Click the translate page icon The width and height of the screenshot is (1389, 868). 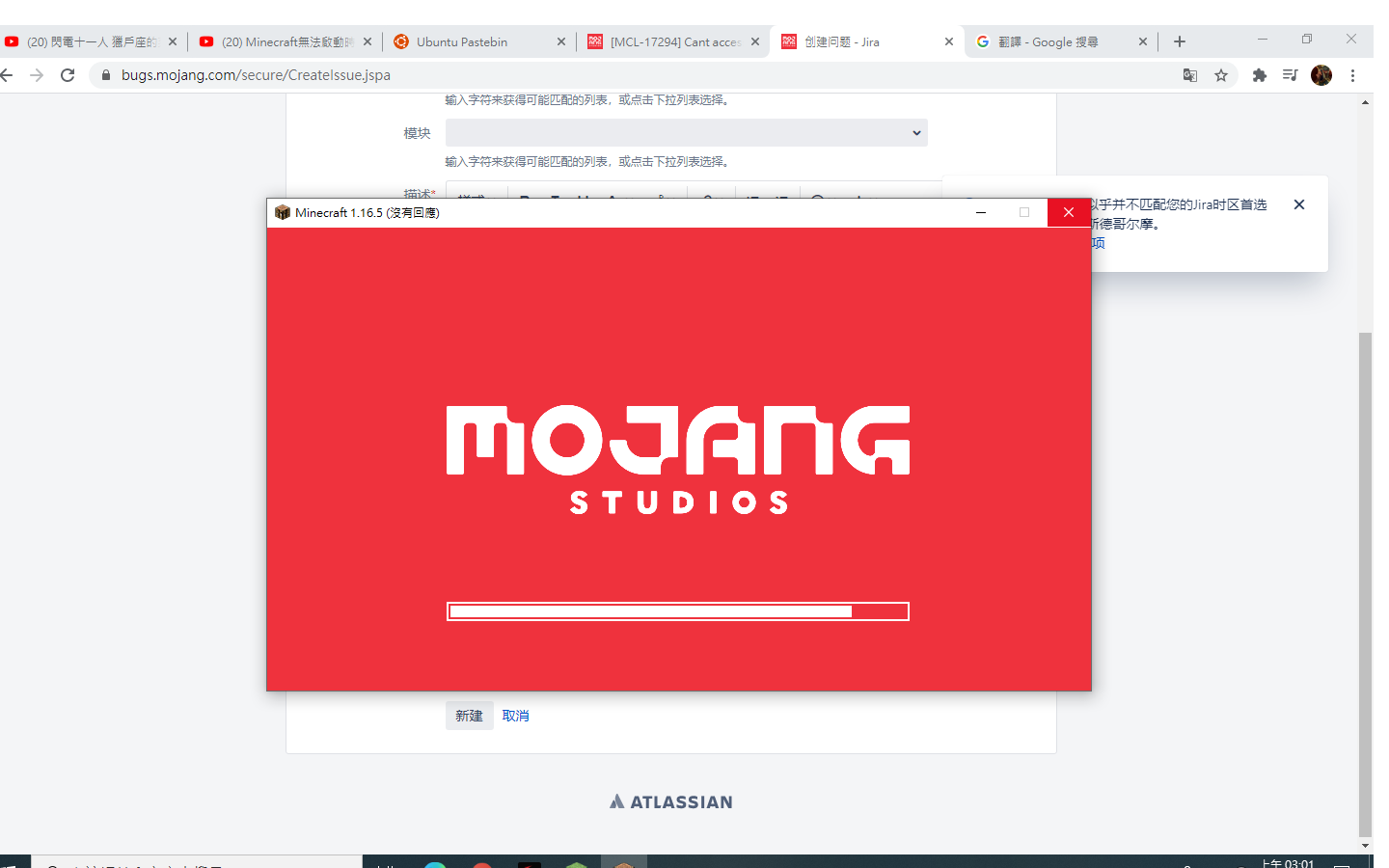click(x=1190, y=75)
